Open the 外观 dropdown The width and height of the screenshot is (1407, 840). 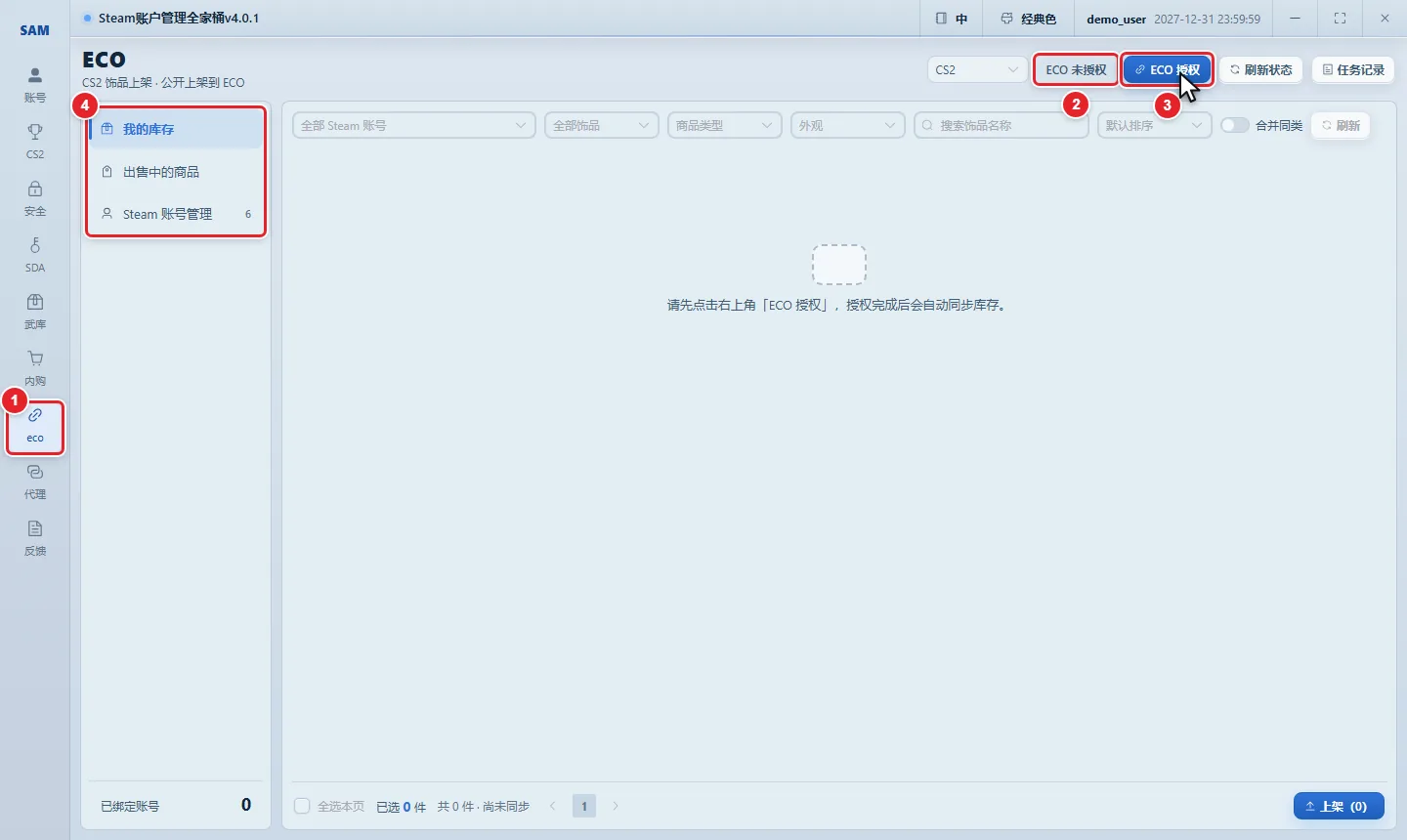(848, 125)
